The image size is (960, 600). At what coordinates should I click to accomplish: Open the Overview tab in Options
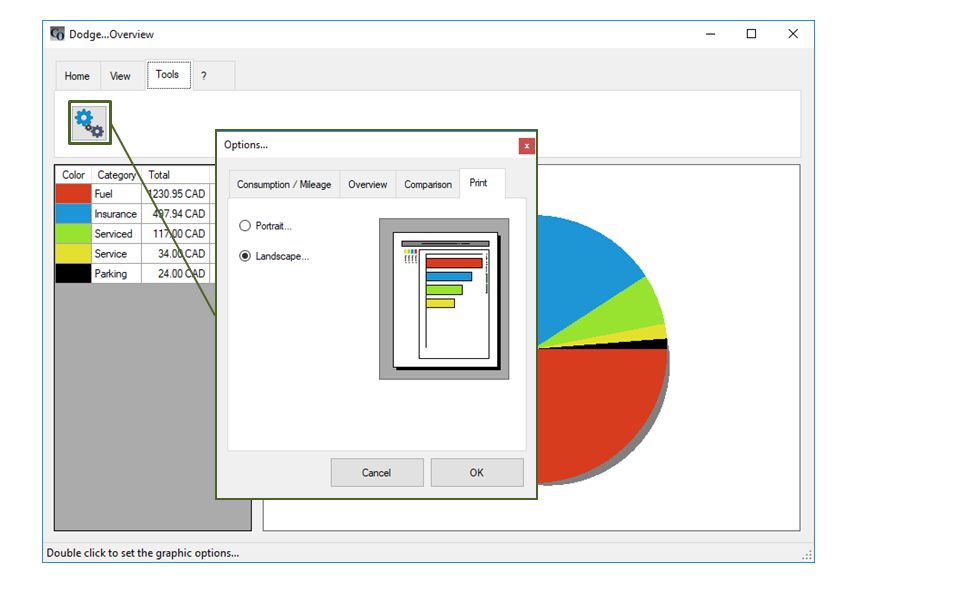tap(367, 185)
